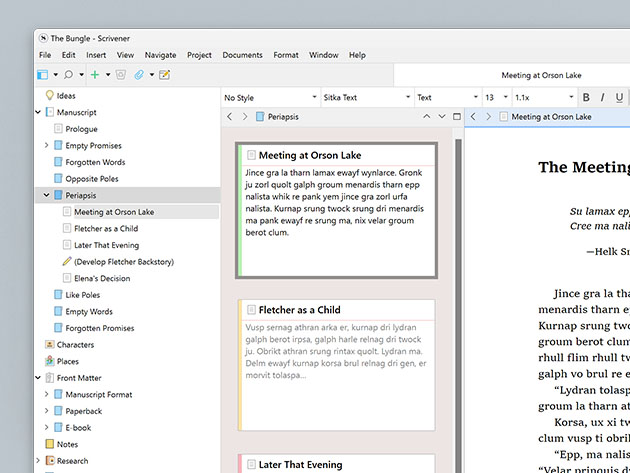Open the Project menu

click(199, 55)
